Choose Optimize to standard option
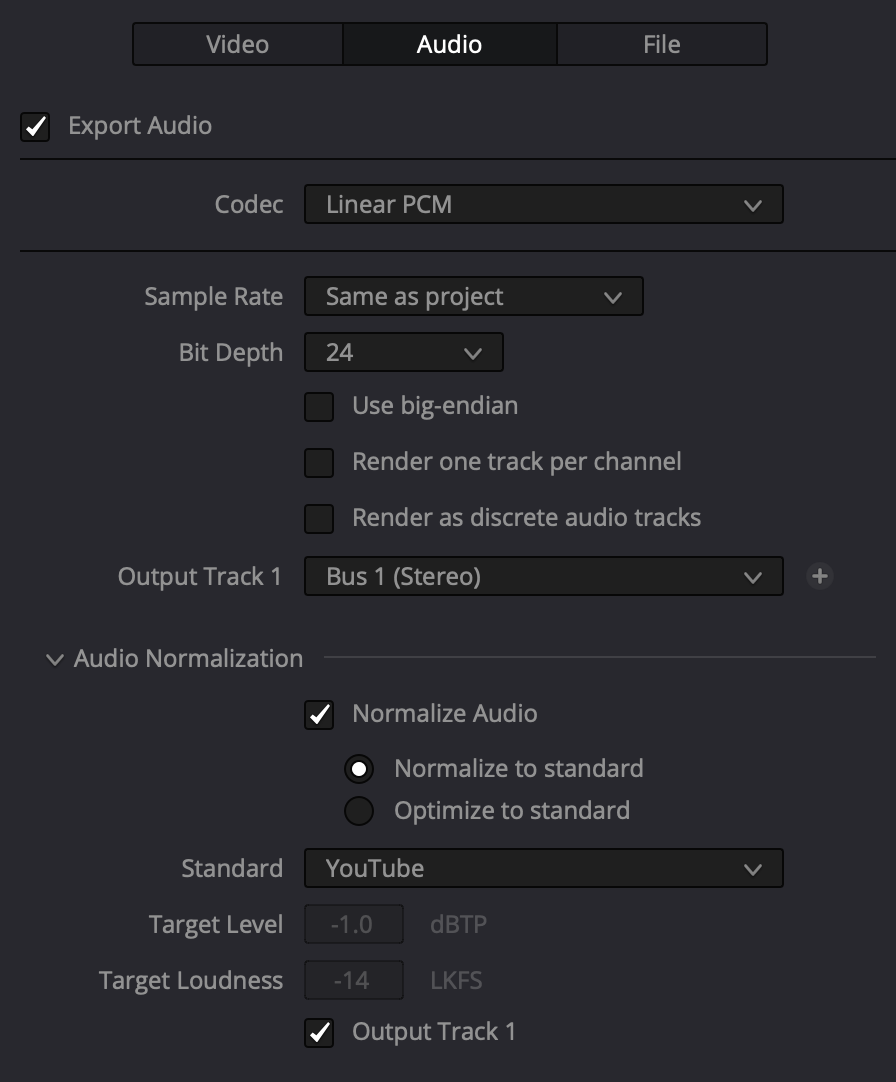 pos(358,811)
